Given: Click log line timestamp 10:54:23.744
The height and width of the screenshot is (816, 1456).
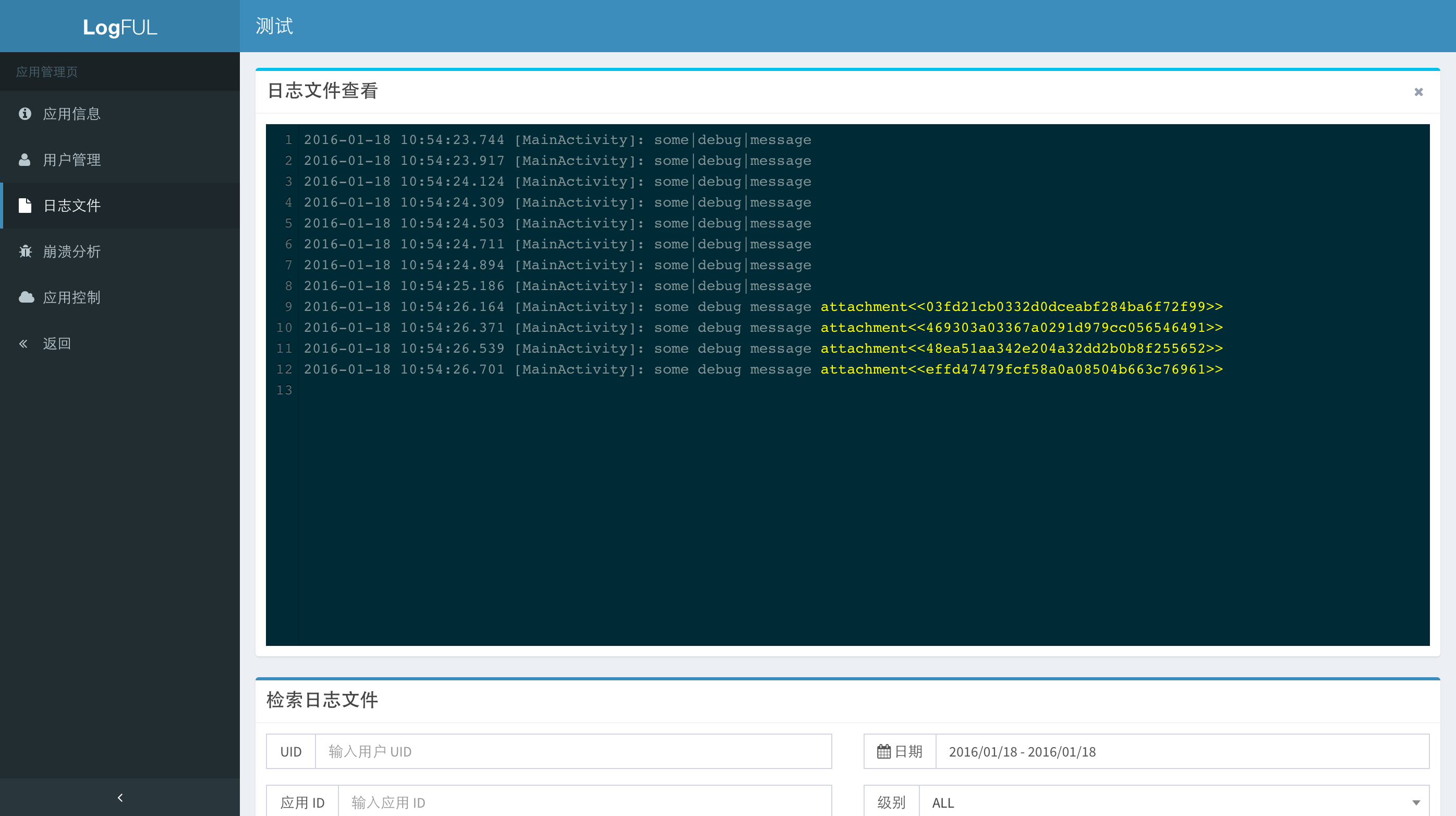Looking at the screenshot, I should click(x=452, y=140).
